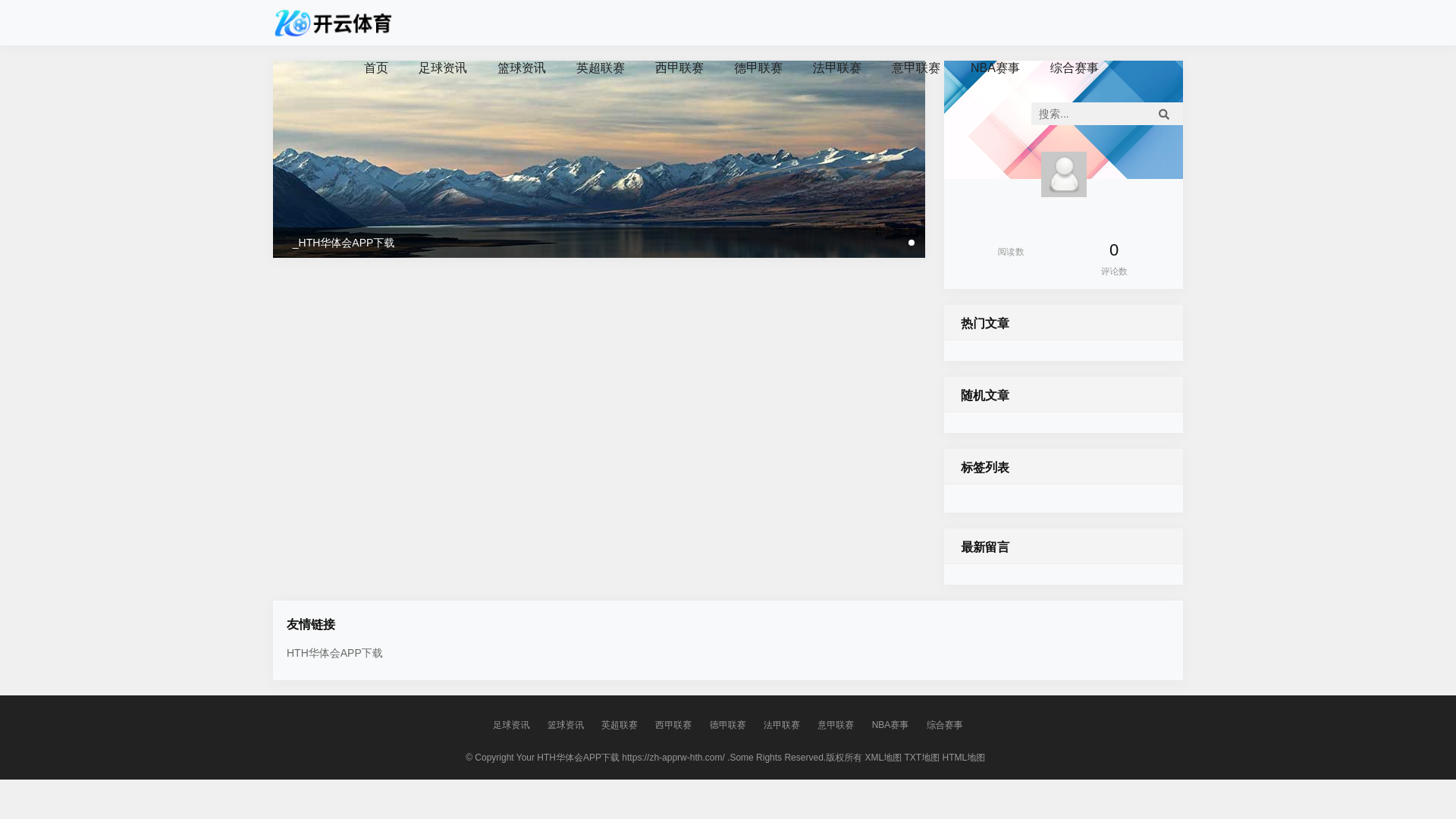Click the 随机文章 heading
This screenshot has height=819, width=1456.
coord(985,396)
